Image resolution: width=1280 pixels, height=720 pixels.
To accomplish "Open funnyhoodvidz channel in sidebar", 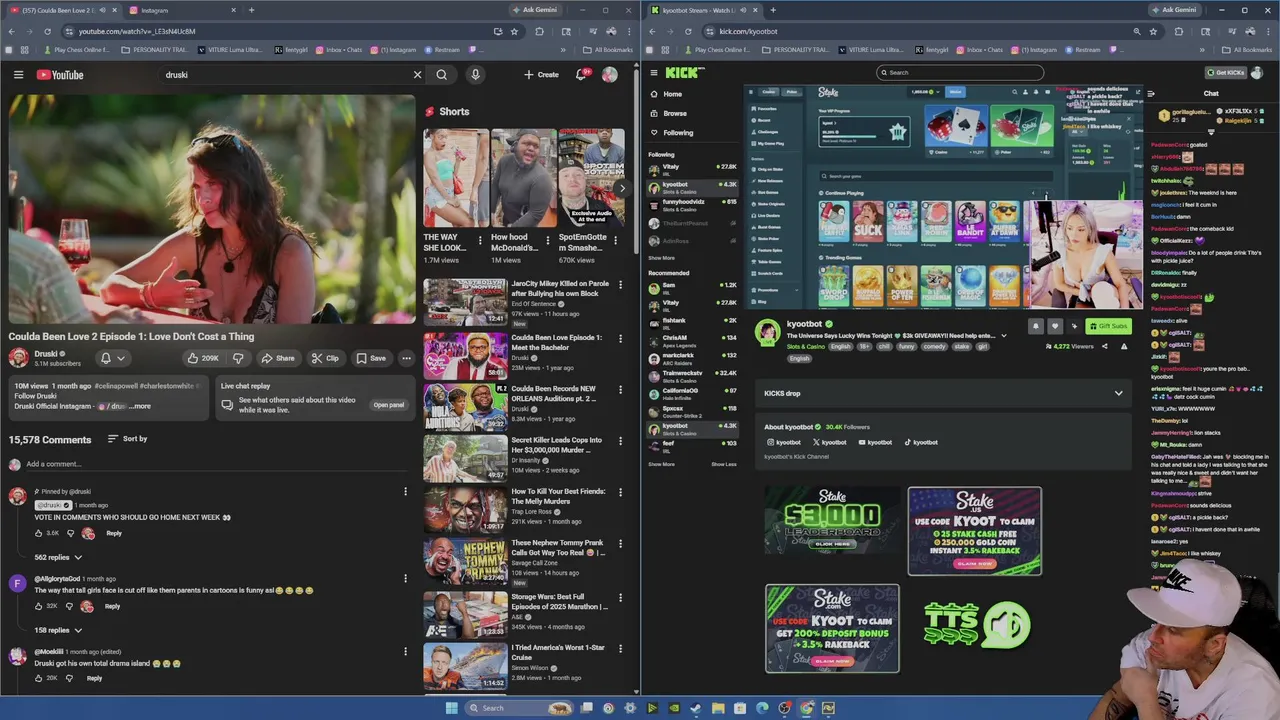I will [692, 204].
